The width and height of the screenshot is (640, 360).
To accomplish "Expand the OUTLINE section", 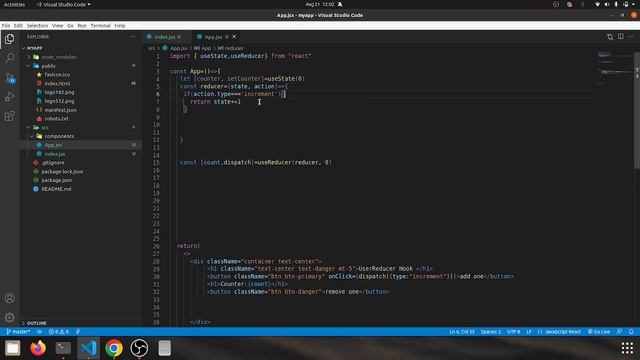I will click(x=36, y=323).
